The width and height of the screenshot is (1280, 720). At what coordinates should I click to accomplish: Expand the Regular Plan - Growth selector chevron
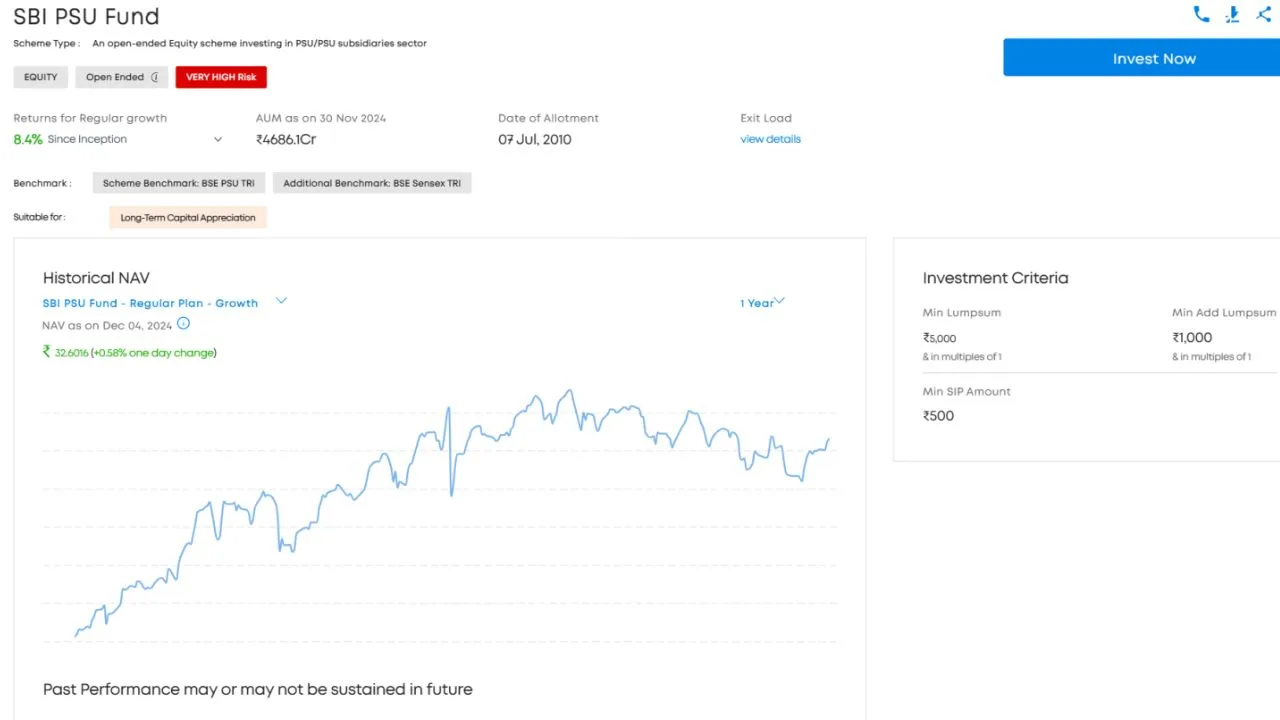[x=281, y=300]
